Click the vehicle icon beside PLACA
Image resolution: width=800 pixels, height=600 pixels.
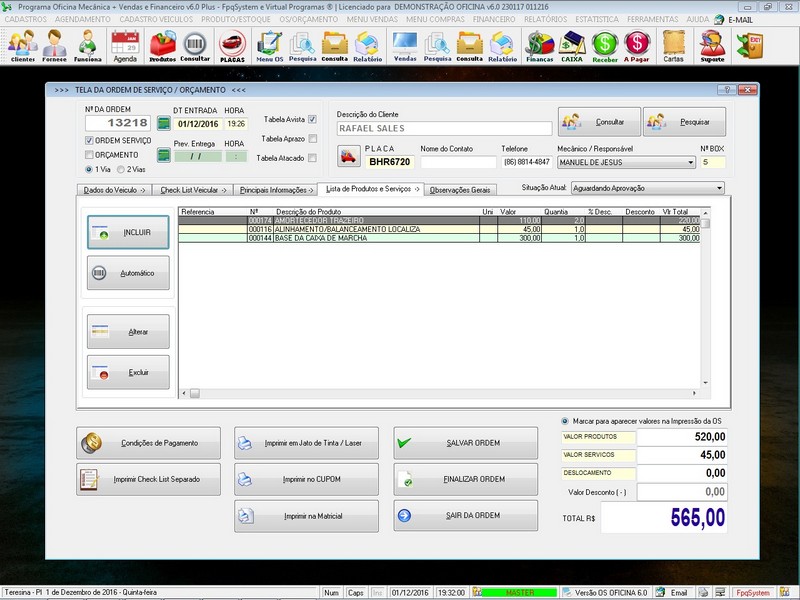coord(348,156)
